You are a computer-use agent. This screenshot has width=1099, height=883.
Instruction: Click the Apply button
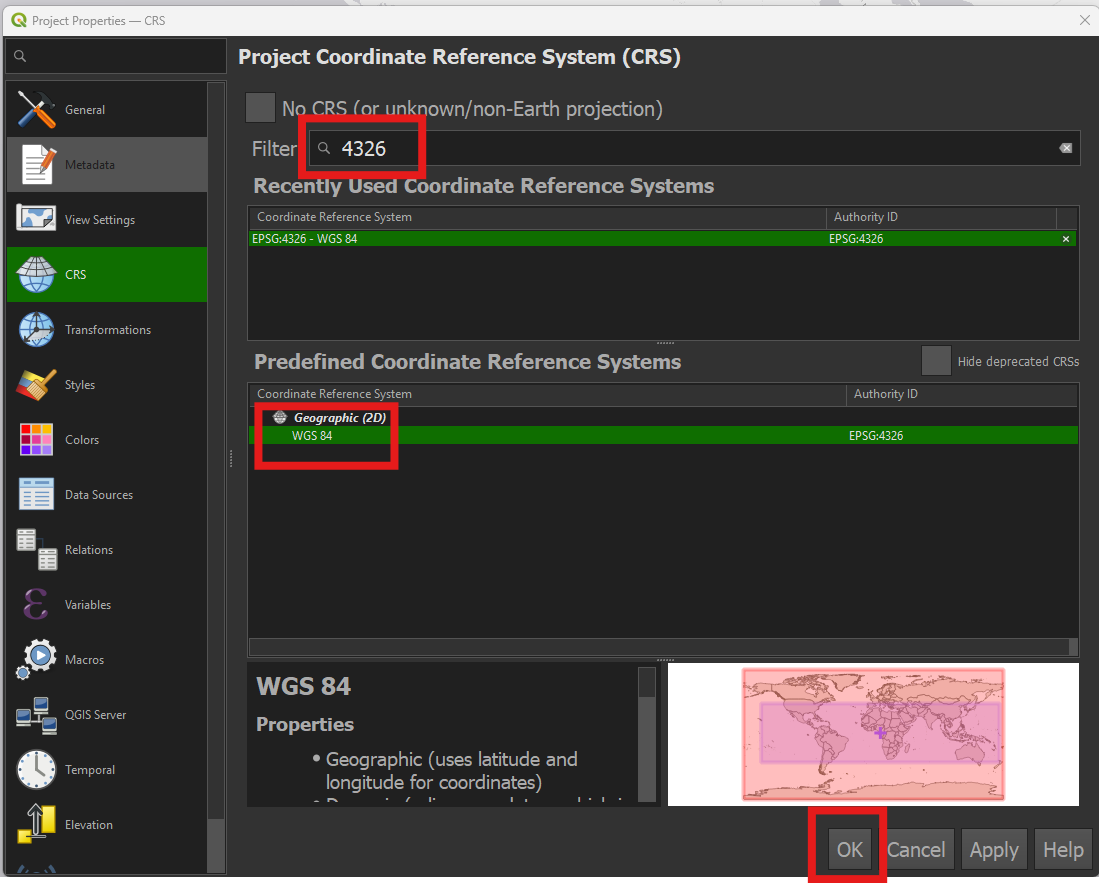point(994,850)
